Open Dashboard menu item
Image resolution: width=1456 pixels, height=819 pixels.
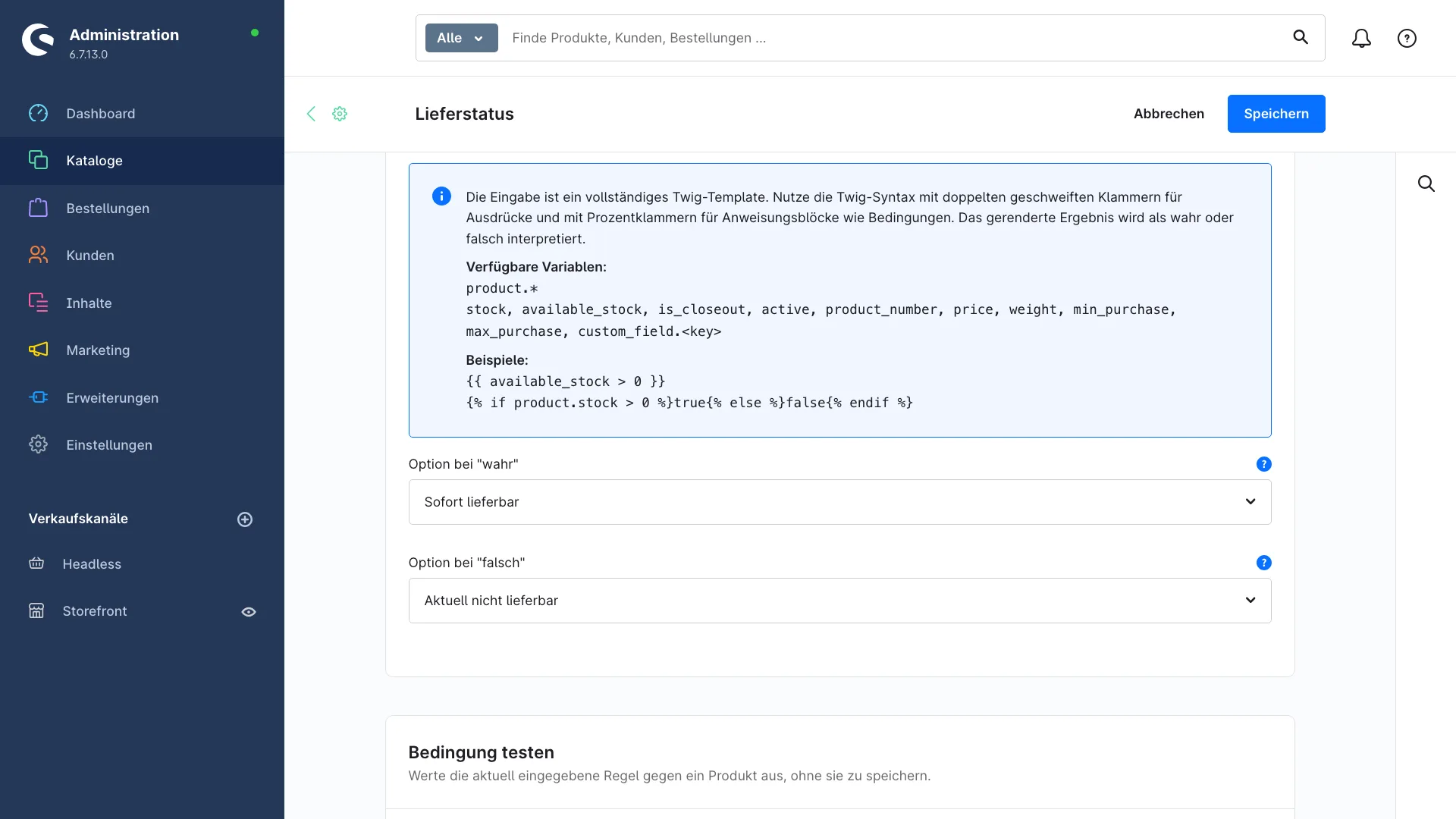tap(142, 114)
